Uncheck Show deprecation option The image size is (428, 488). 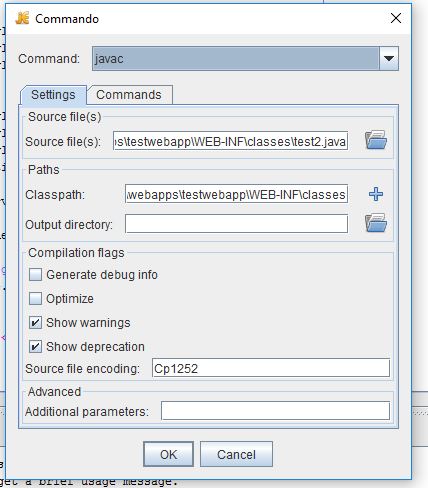click(35, 347)
